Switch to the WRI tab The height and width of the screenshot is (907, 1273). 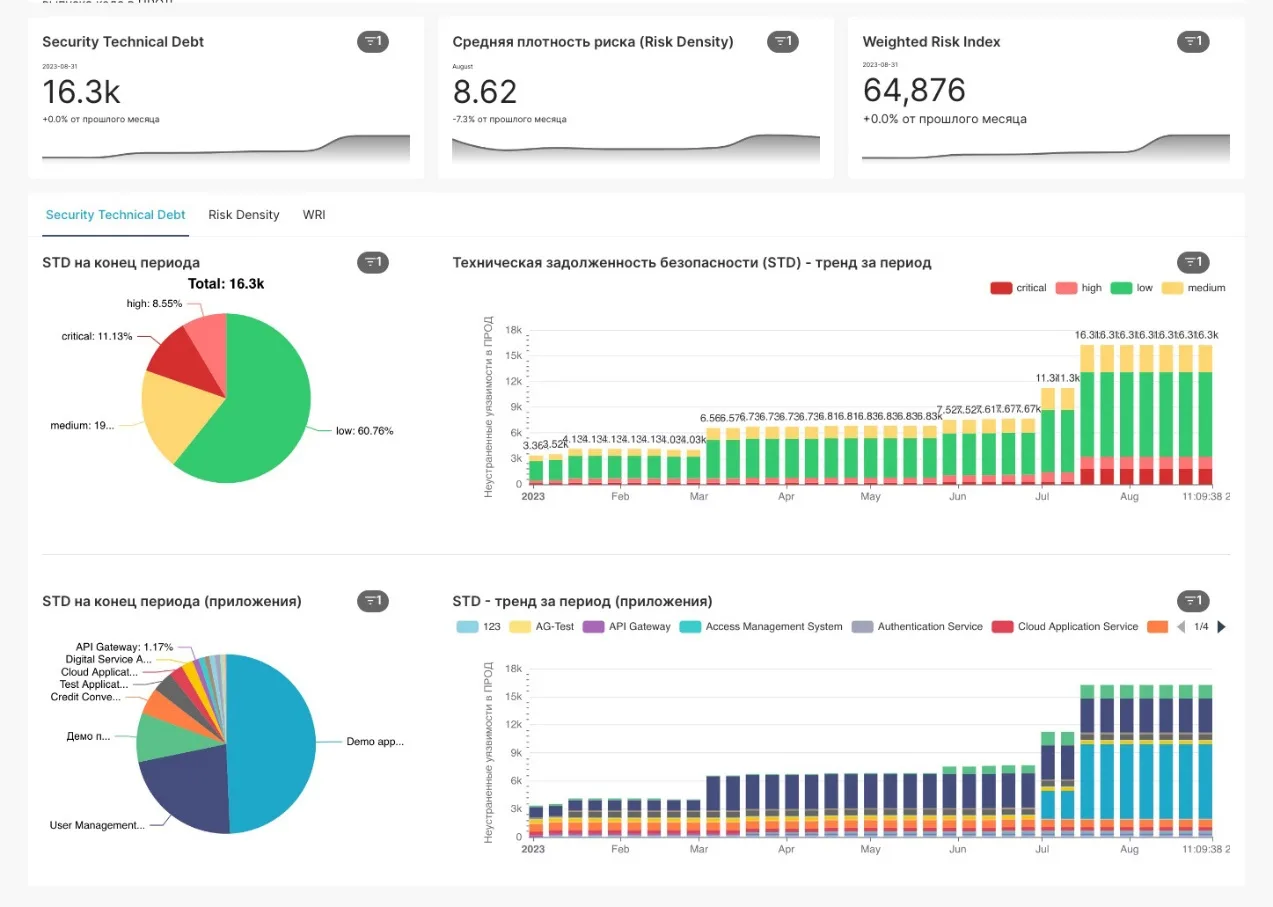pyautogui.click(x=314, y=215)
